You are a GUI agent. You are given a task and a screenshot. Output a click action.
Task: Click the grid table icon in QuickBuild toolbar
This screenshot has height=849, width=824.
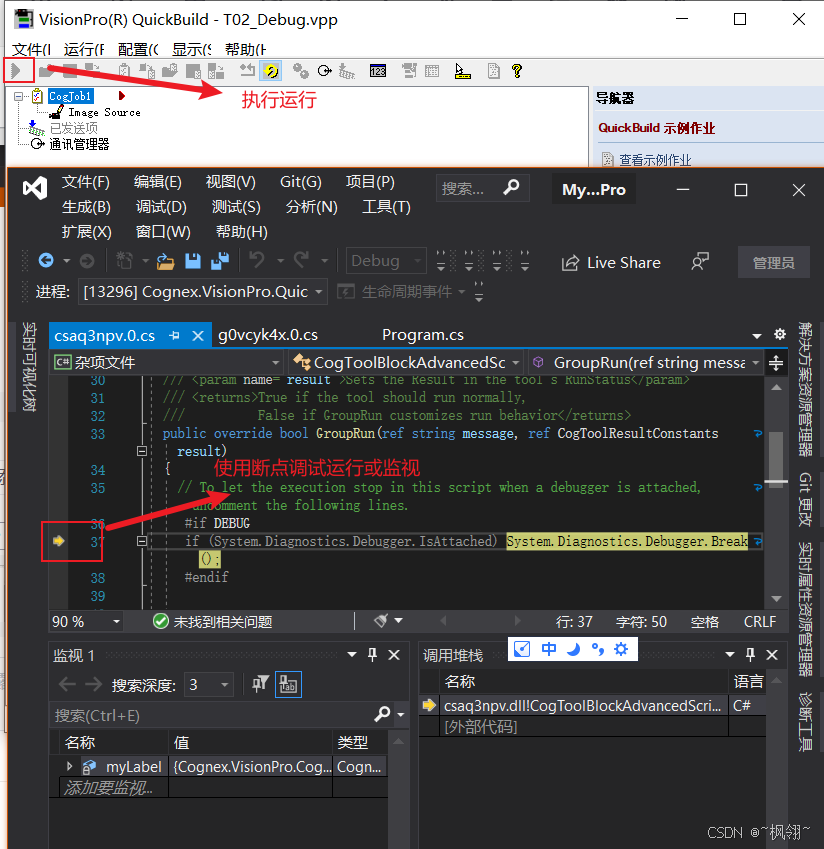432,71
